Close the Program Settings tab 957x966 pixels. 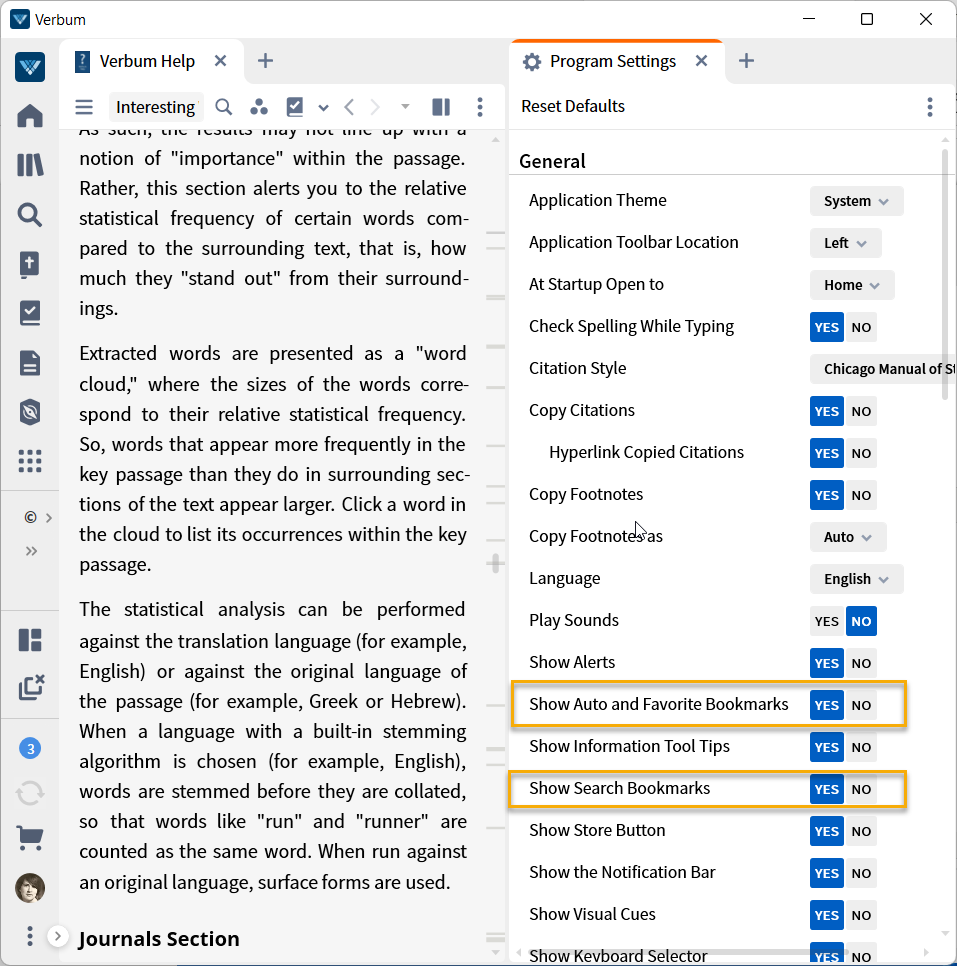(701, 61)
